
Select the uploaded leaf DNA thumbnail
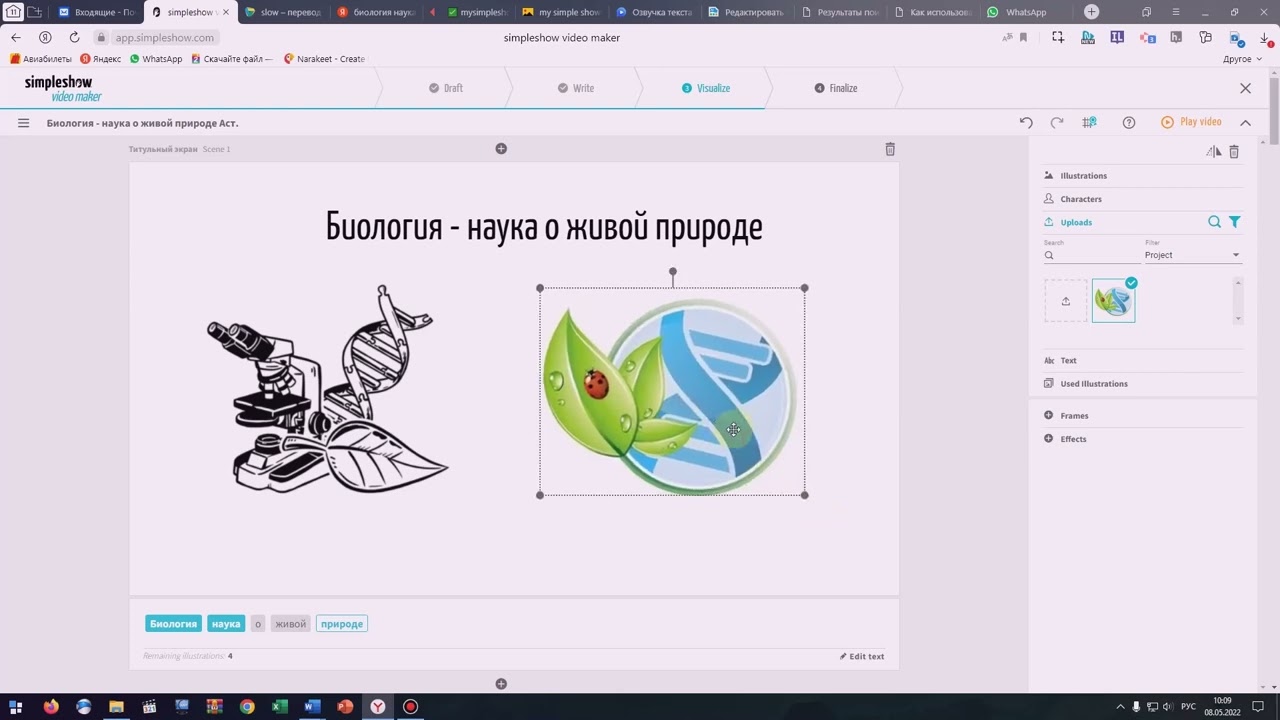tap(1113, 302)
